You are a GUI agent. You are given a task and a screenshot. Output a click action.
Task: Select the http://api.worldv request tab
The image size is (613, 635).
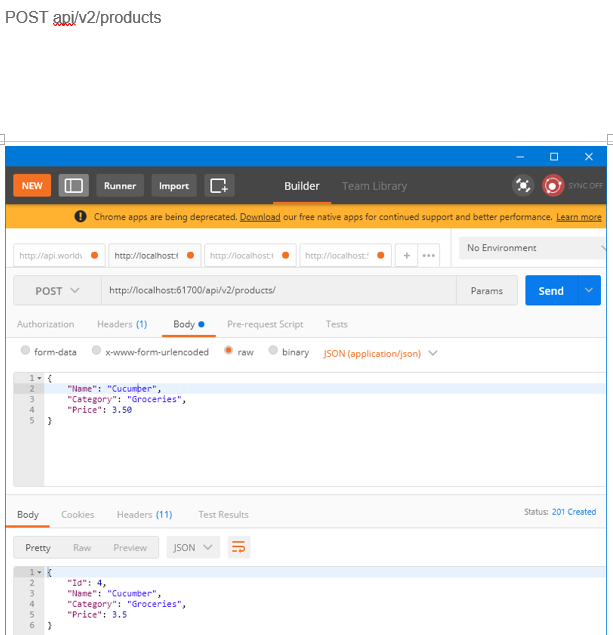click(x=59, y=256)
